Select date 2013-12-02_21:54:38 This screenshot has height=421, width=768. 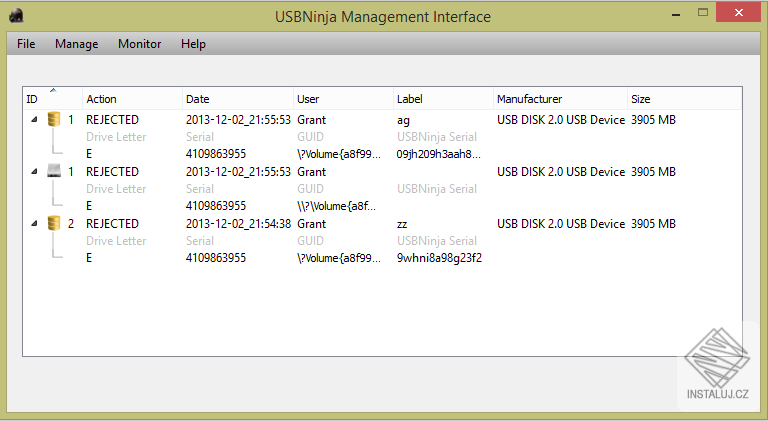pos(238,224)
